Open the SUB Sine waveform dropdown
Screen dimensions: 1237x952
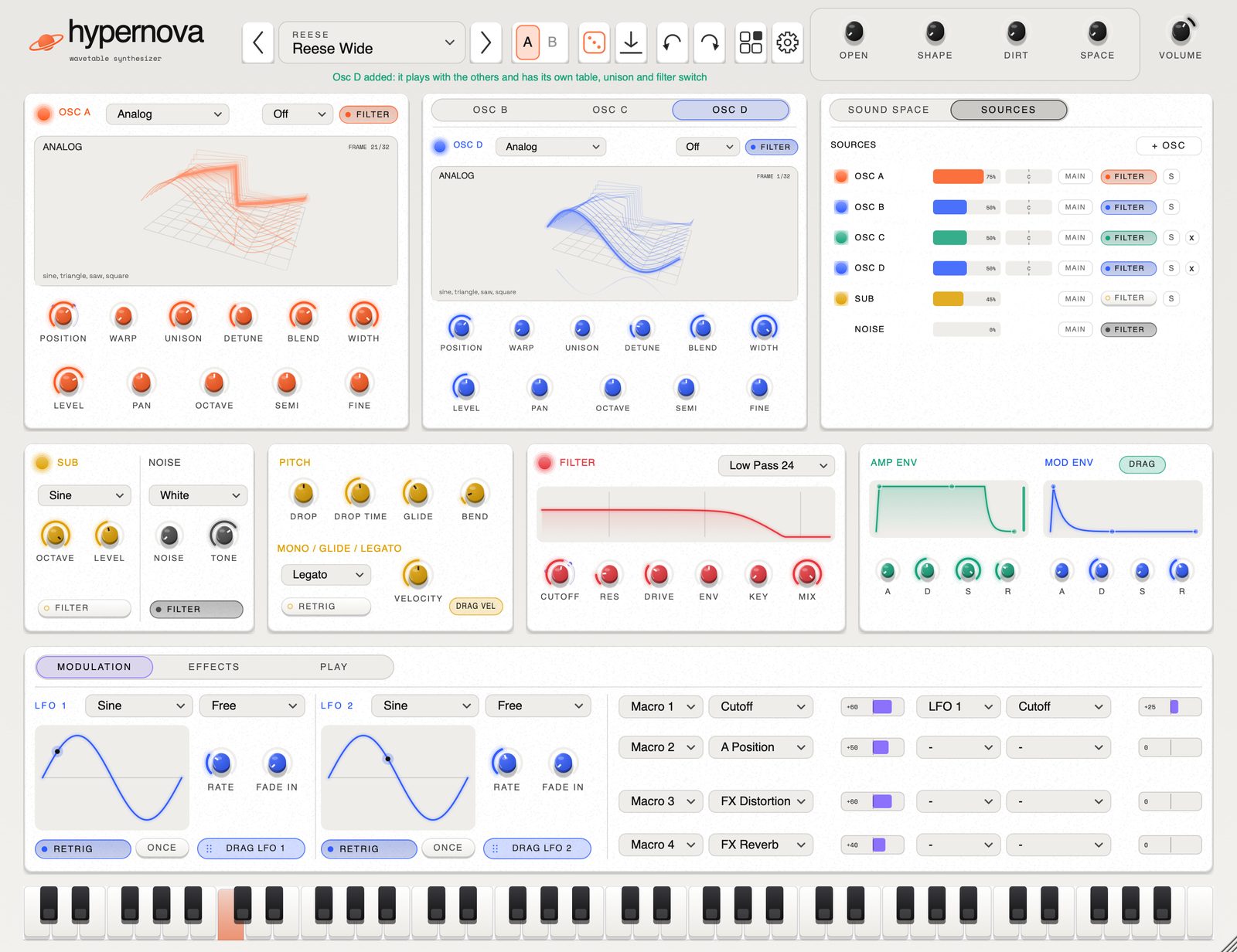pos(84,495)
